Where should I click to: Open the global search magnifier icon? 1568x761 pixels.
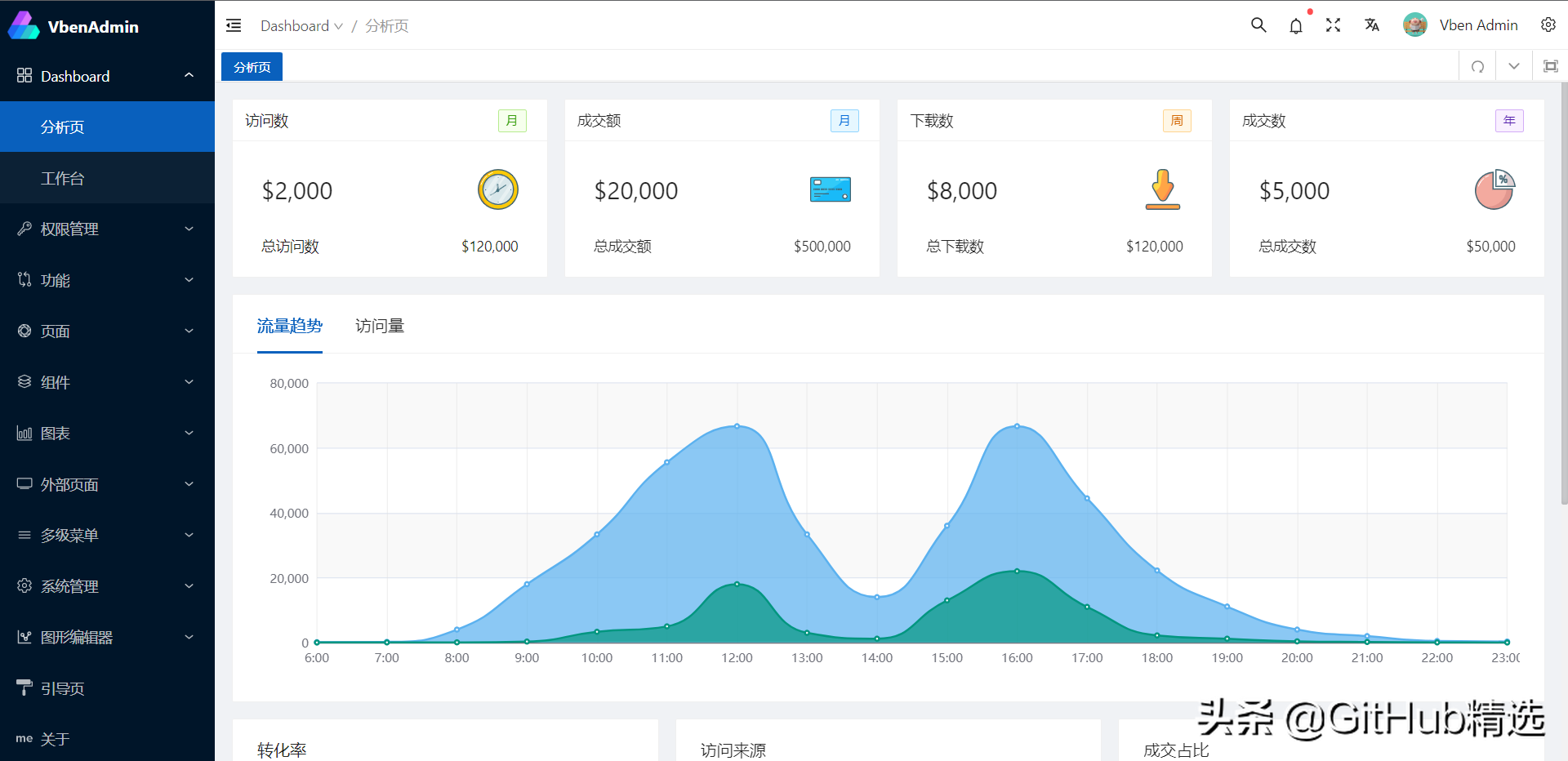tap(1258, 25)
